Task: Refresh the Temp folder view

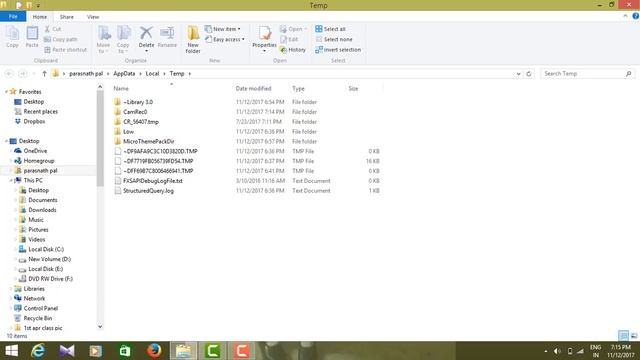Action: pyautogui.click(x=529, y=73)
